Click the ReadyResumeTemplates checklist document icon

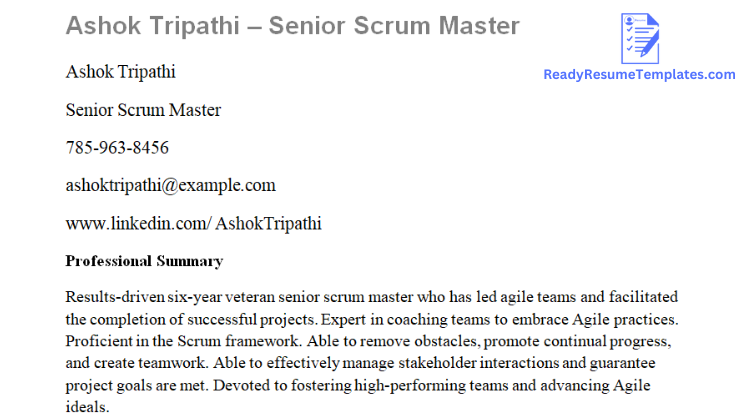(x=639, y=37)
